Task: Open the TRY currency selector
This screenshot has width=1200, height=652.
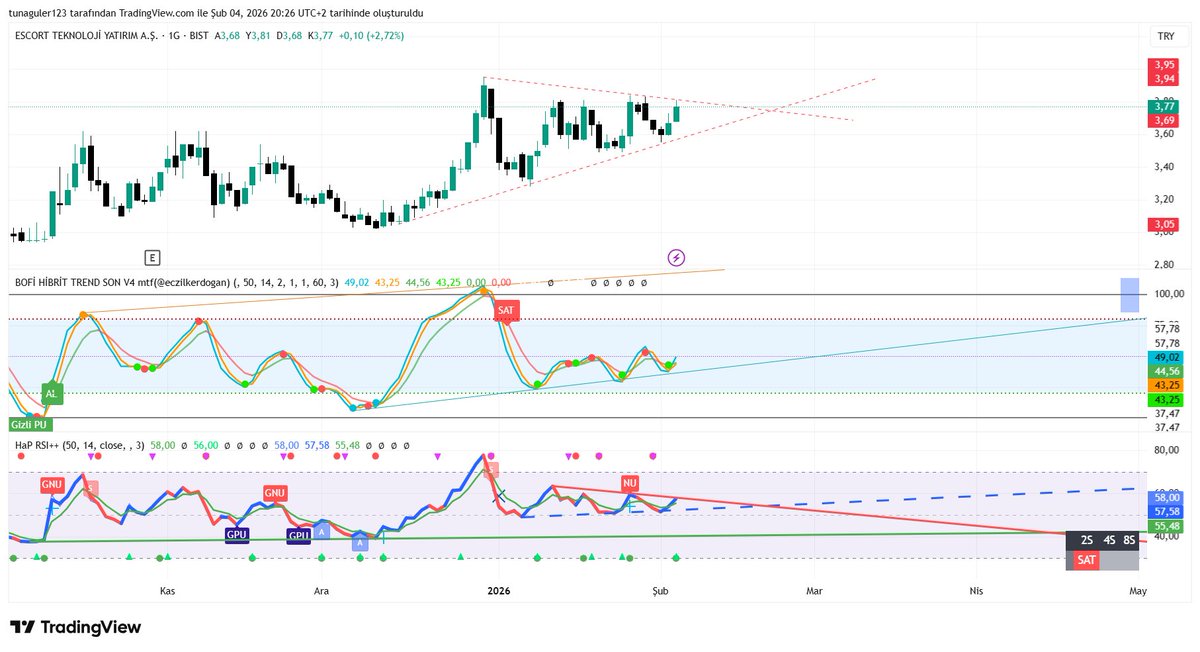Action: point(1166,35)
